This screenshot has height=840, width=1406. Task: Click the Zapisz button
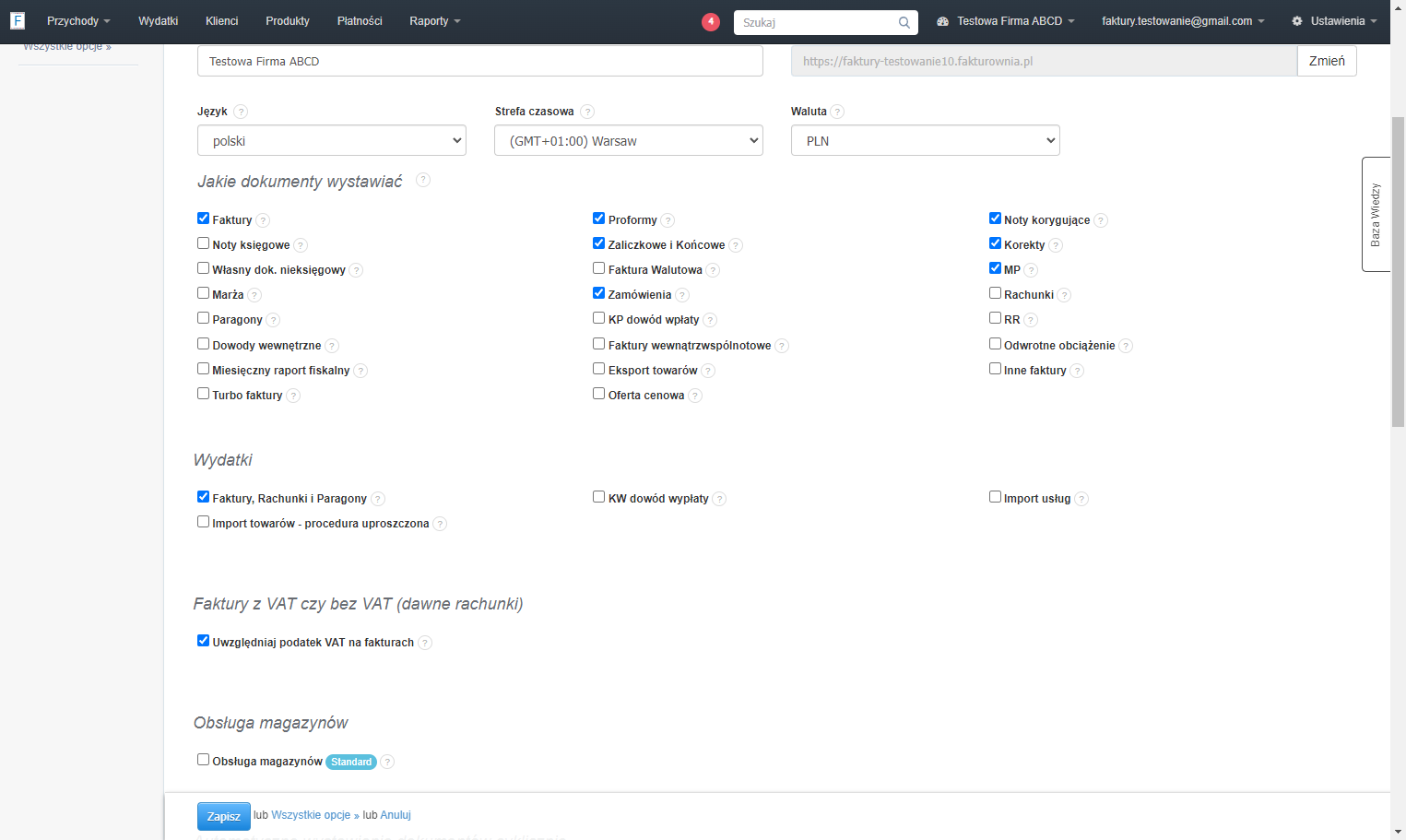[x=224, y=816]
